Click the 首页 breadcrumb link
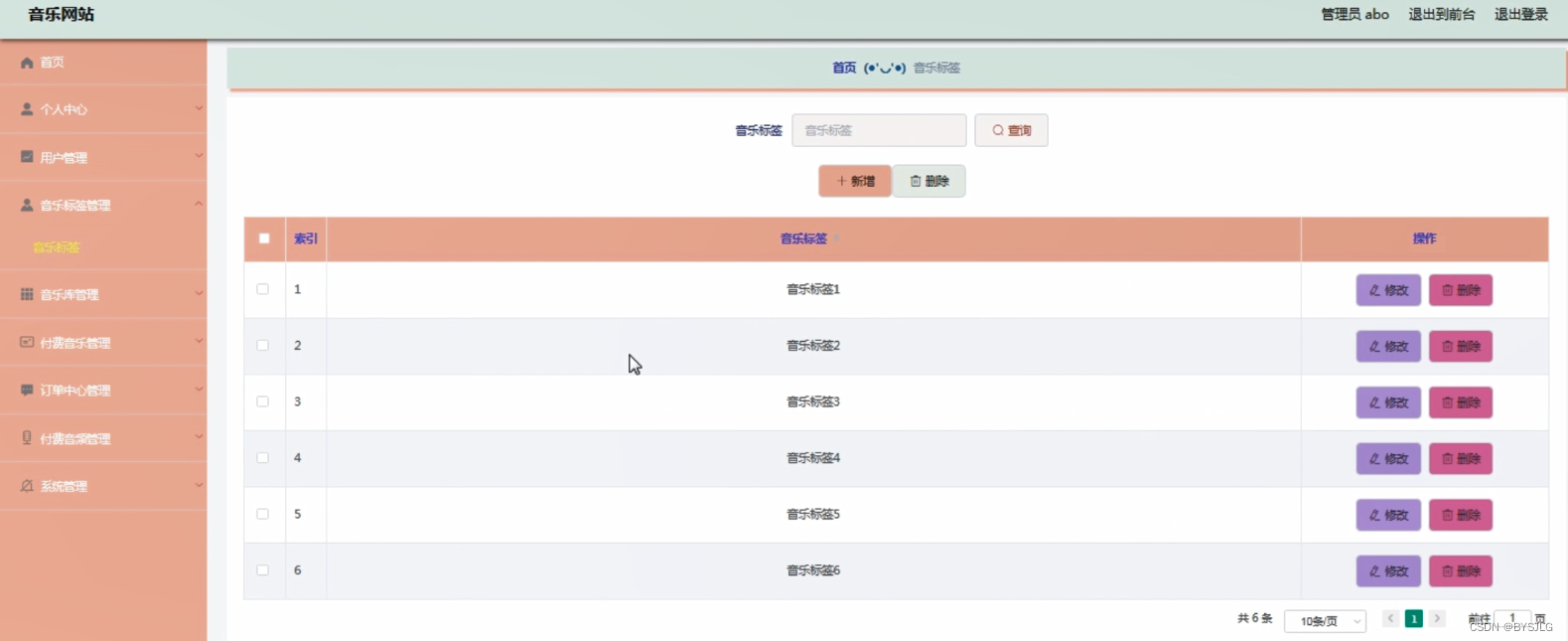 (x=844, y=68)
